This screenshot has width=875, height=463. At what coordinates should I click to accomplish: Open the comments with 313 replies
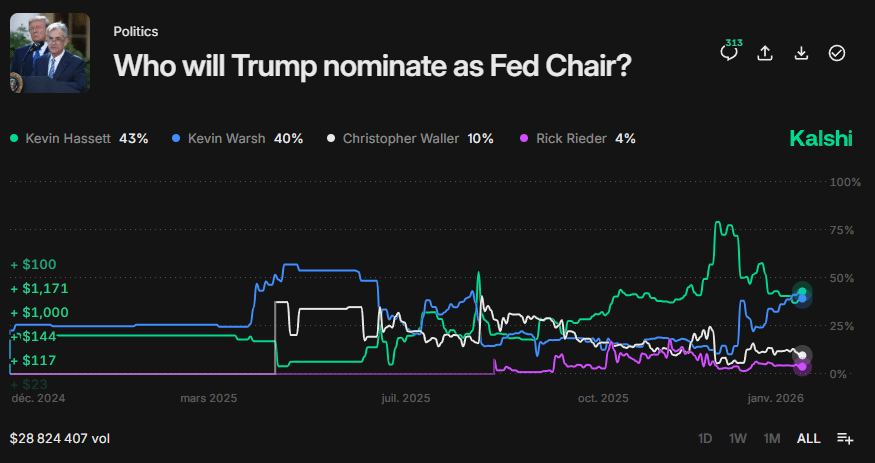[x=728, y=52]
